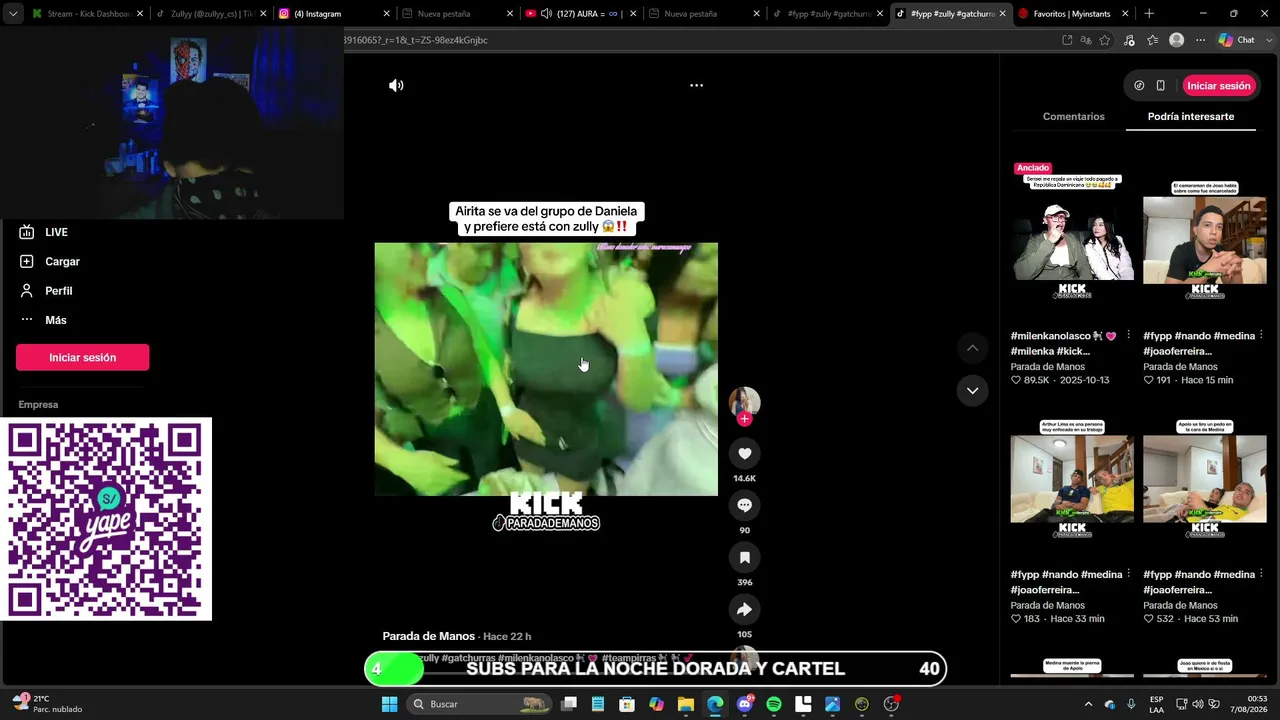The width and height of the screenshot is (1280, 720).
Task: Open the Windows Start menu
Action: click(389, 704)
